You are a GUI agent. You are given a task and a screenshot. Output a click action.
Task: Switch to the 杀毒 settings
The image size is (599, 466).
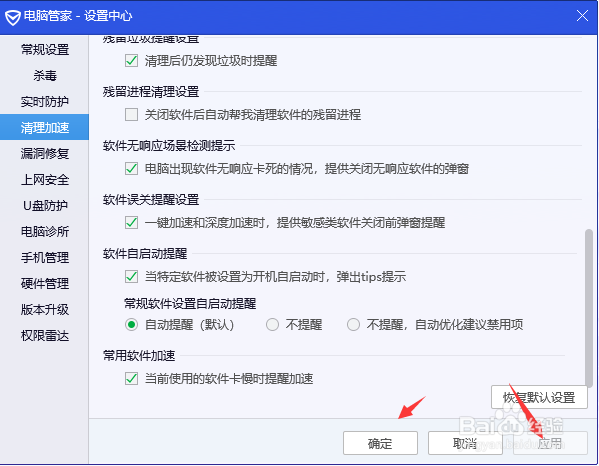coord(45,76)
